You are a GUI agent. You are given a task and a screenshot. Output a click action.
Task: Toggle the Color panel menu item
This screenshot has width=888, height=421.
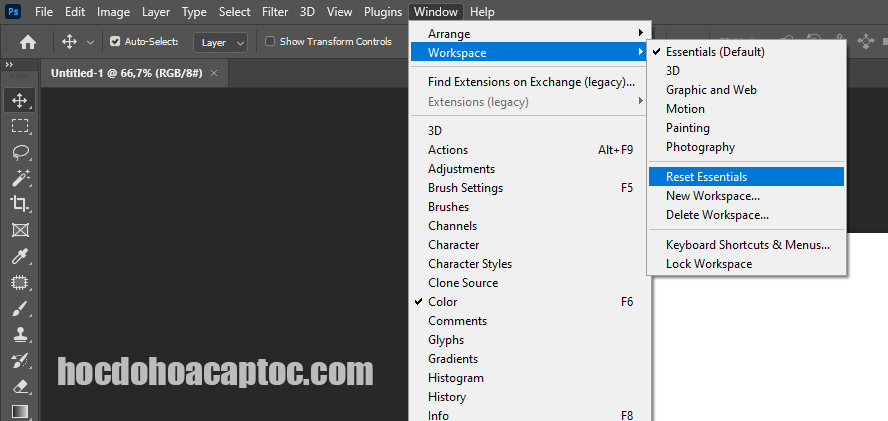tap(443, 302)
